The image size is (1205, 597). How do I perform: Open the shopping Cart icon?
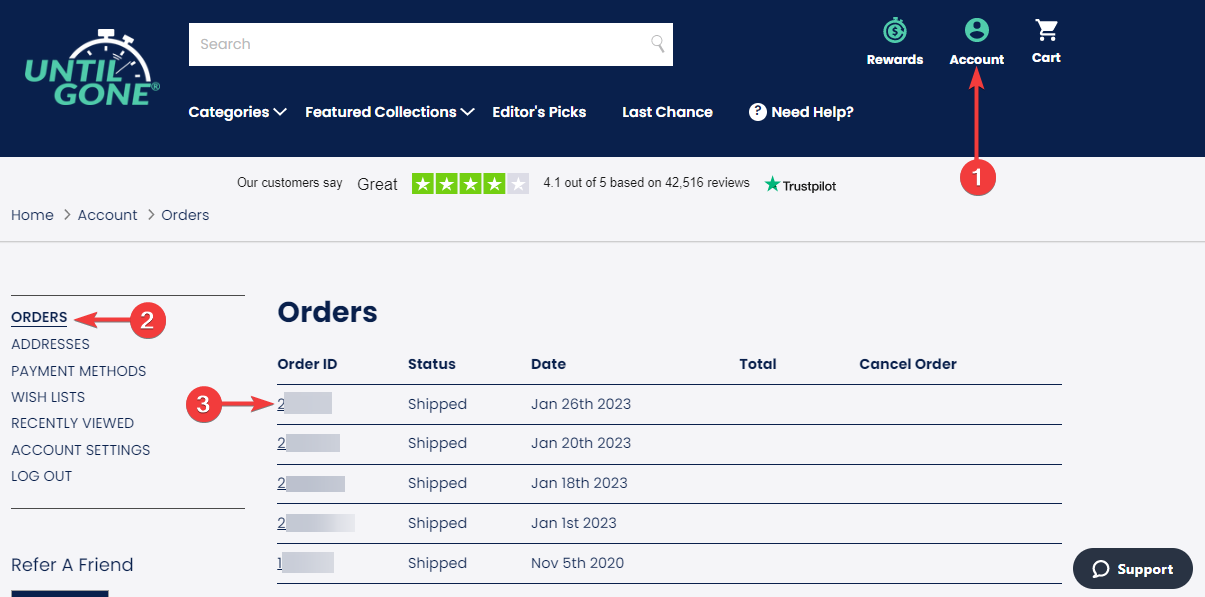point(1046,29)
